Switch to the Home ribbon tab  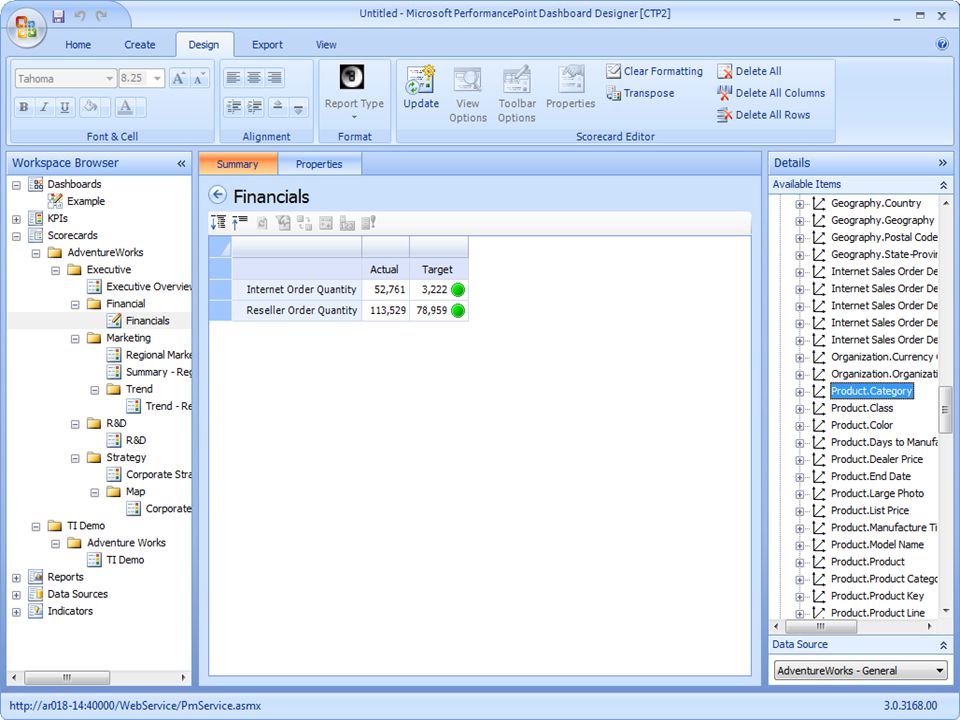pos(78,45)
